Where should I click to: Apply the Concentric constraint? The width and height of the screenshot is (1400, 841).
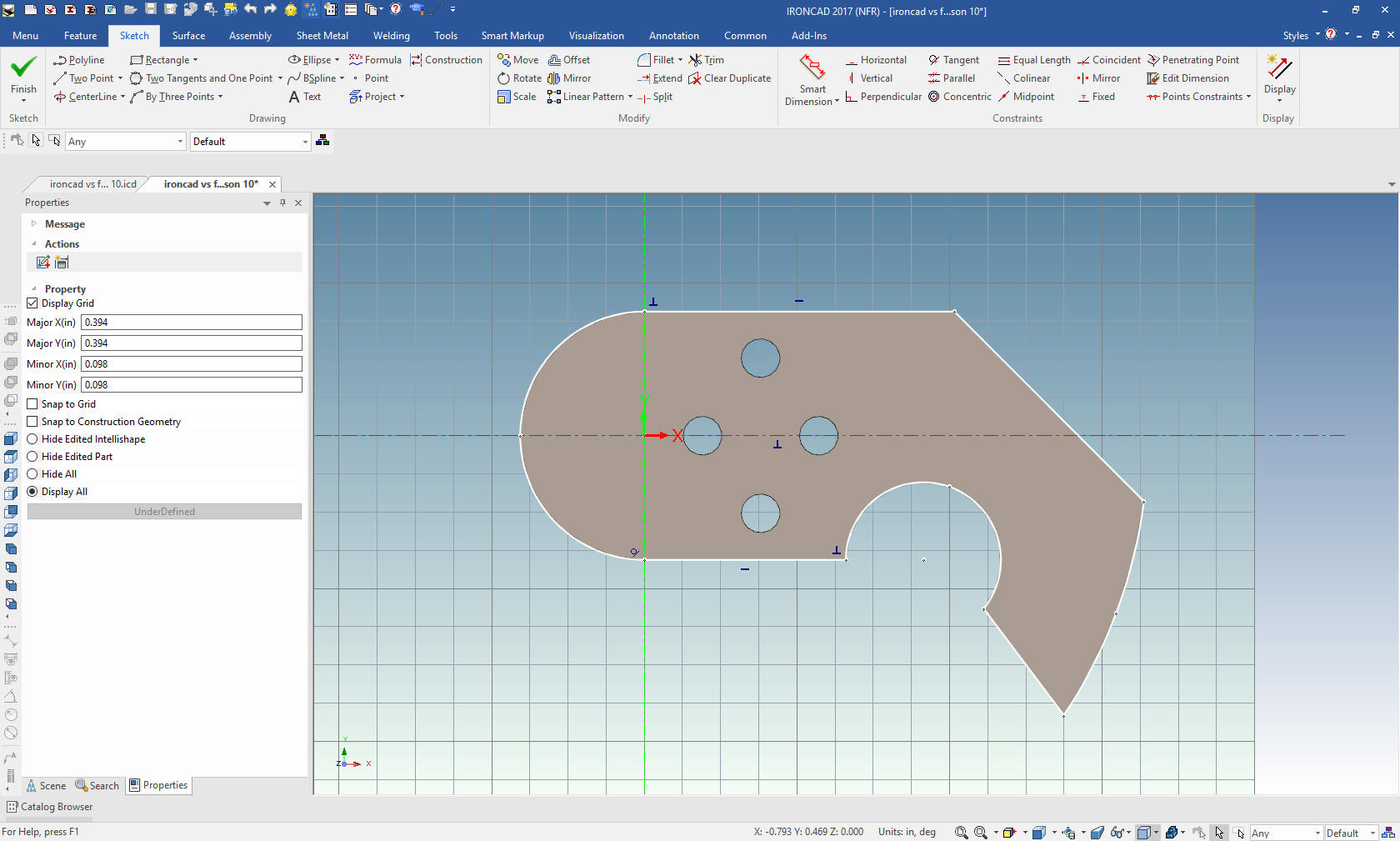[x=959, y=97]
